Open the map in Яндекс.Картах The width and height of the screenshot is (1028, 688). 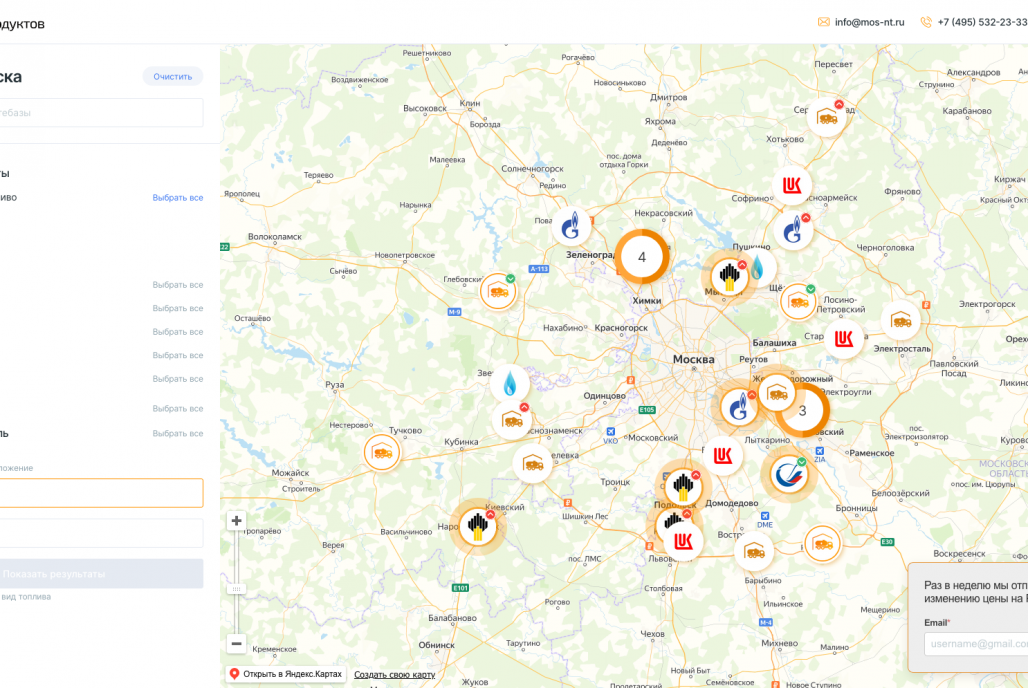click(x=286, y=674)
